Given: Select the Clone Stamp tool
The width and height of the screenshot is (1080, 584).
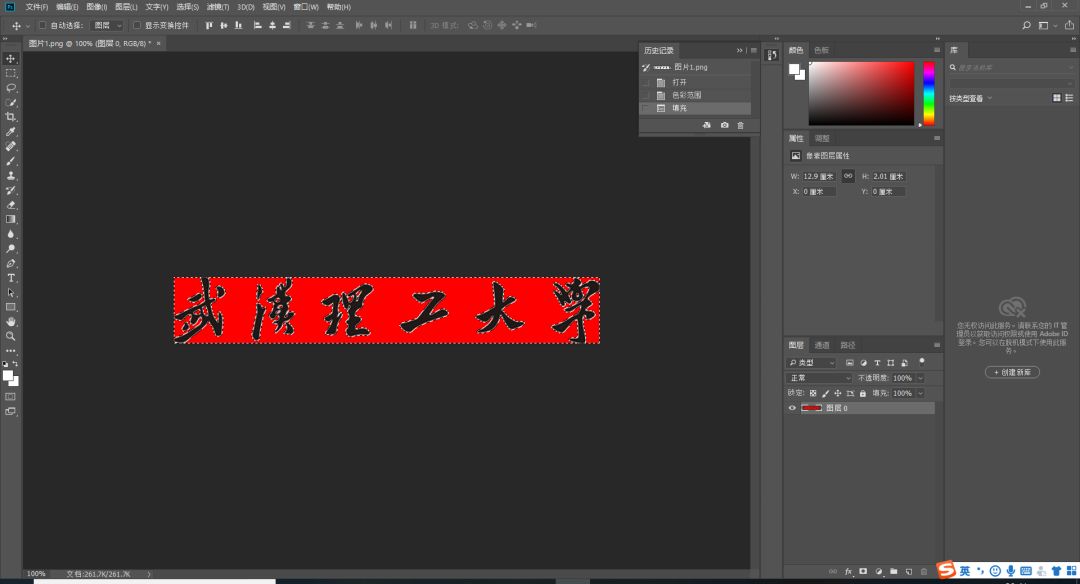Looking at the screenshot, I should (10, 176).
